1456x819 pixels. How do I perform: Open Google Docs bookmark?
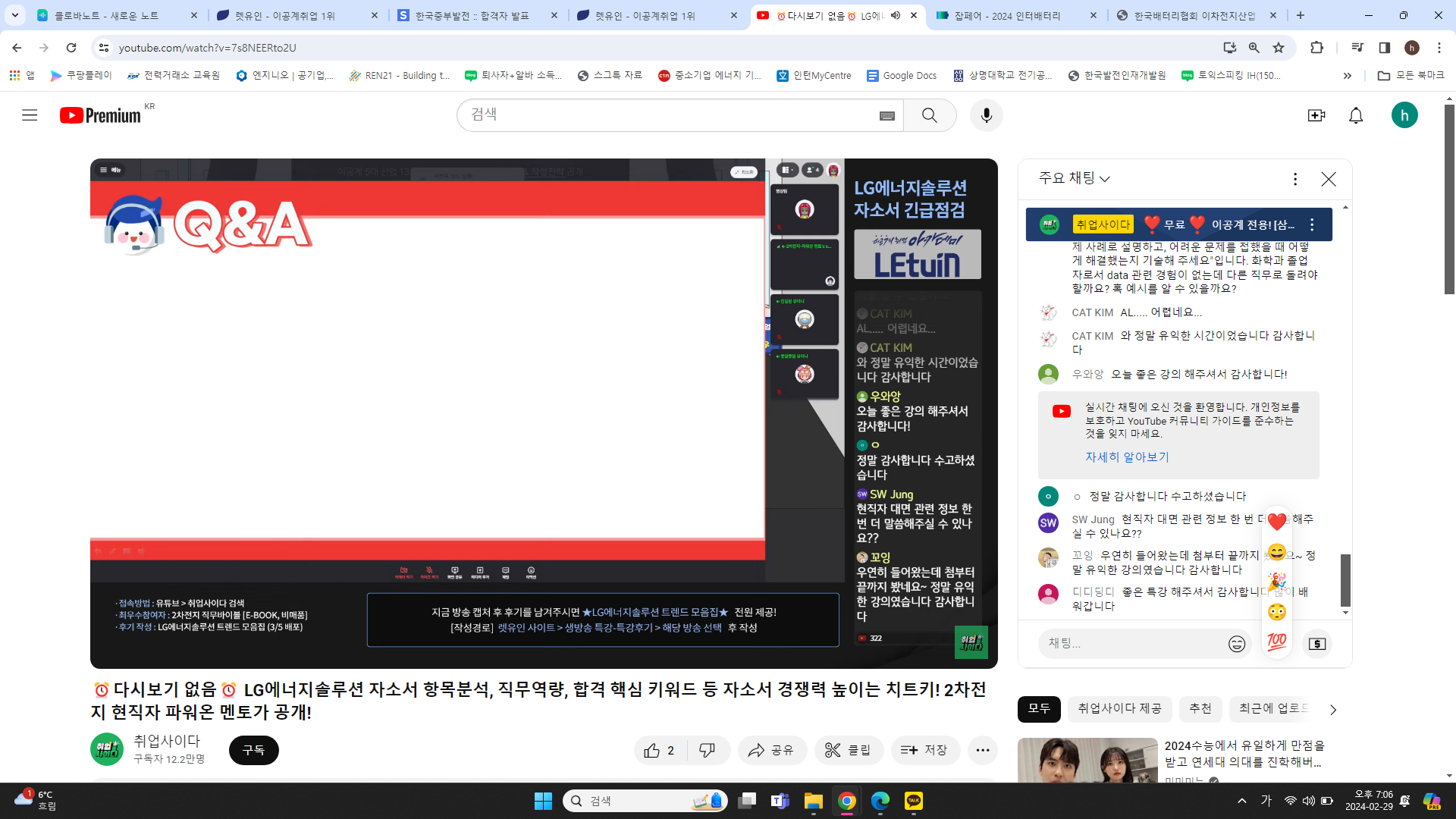[x=902, y=76]
